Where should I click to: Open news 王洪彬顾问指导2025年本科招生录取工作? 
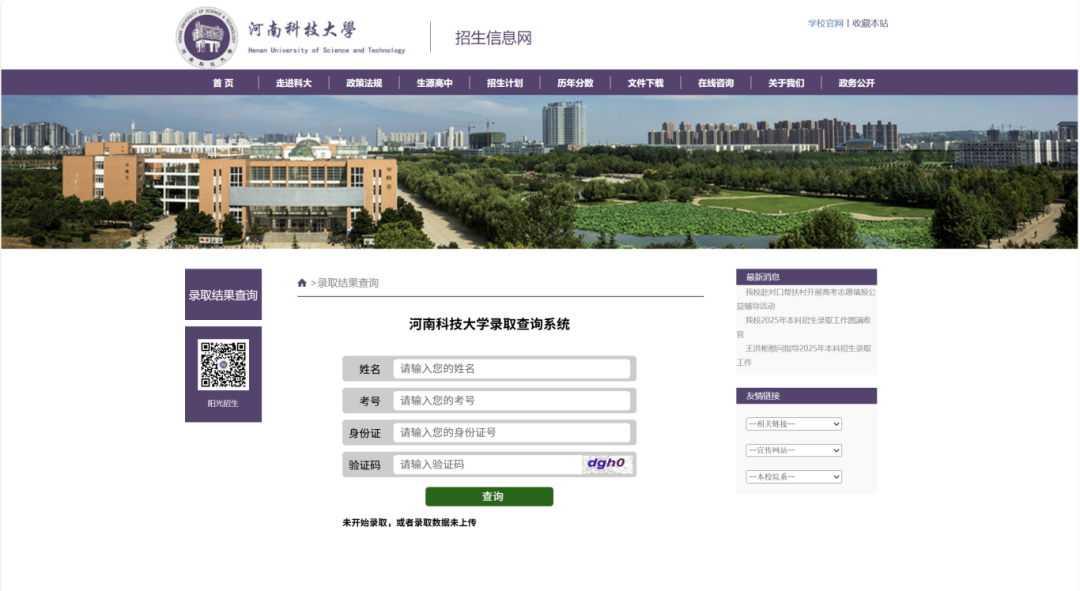[x=804, y=355]
